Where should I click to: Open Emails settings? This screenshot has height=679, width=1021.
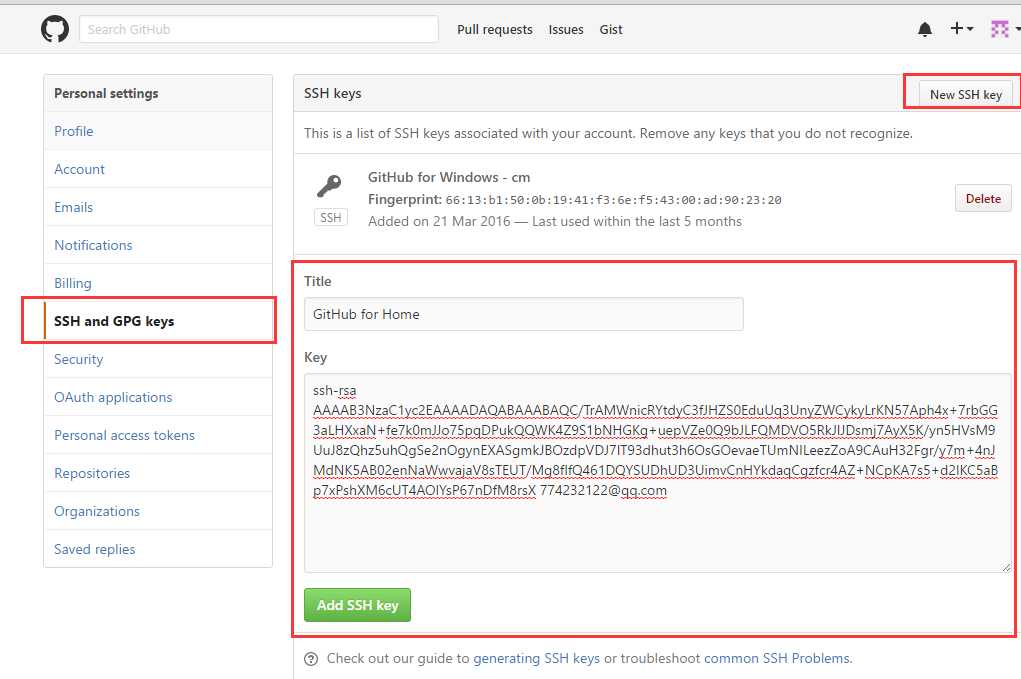[x=158, y=207]
